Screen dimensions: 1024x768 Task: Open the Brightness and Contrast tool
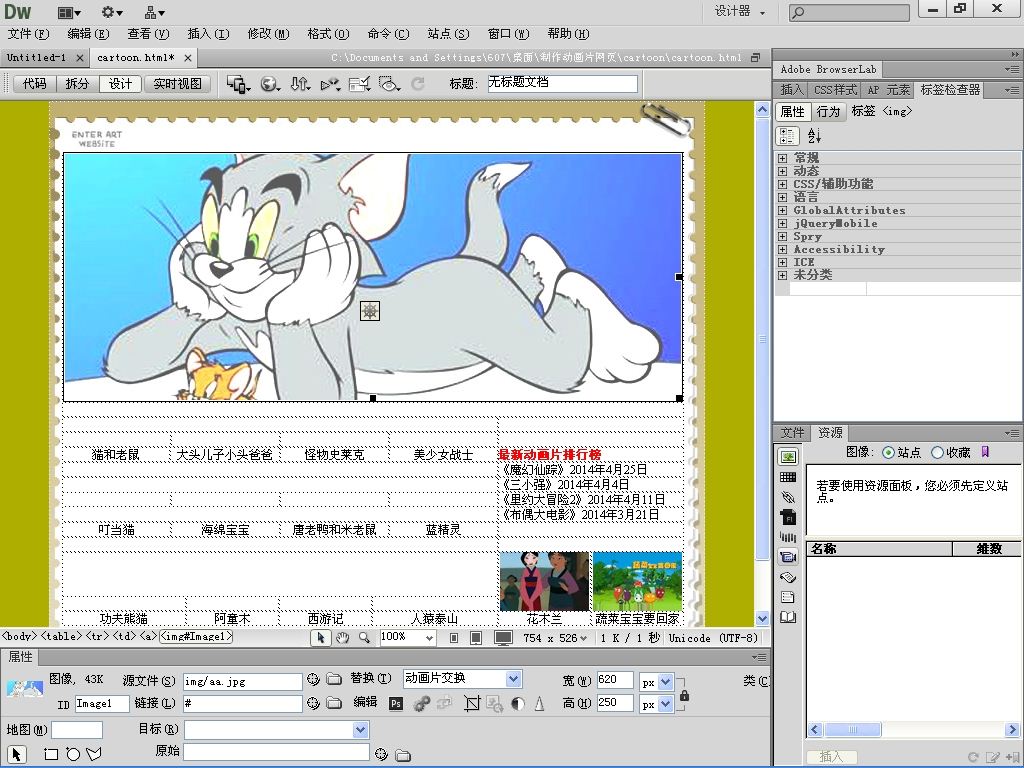click(518, 703)
